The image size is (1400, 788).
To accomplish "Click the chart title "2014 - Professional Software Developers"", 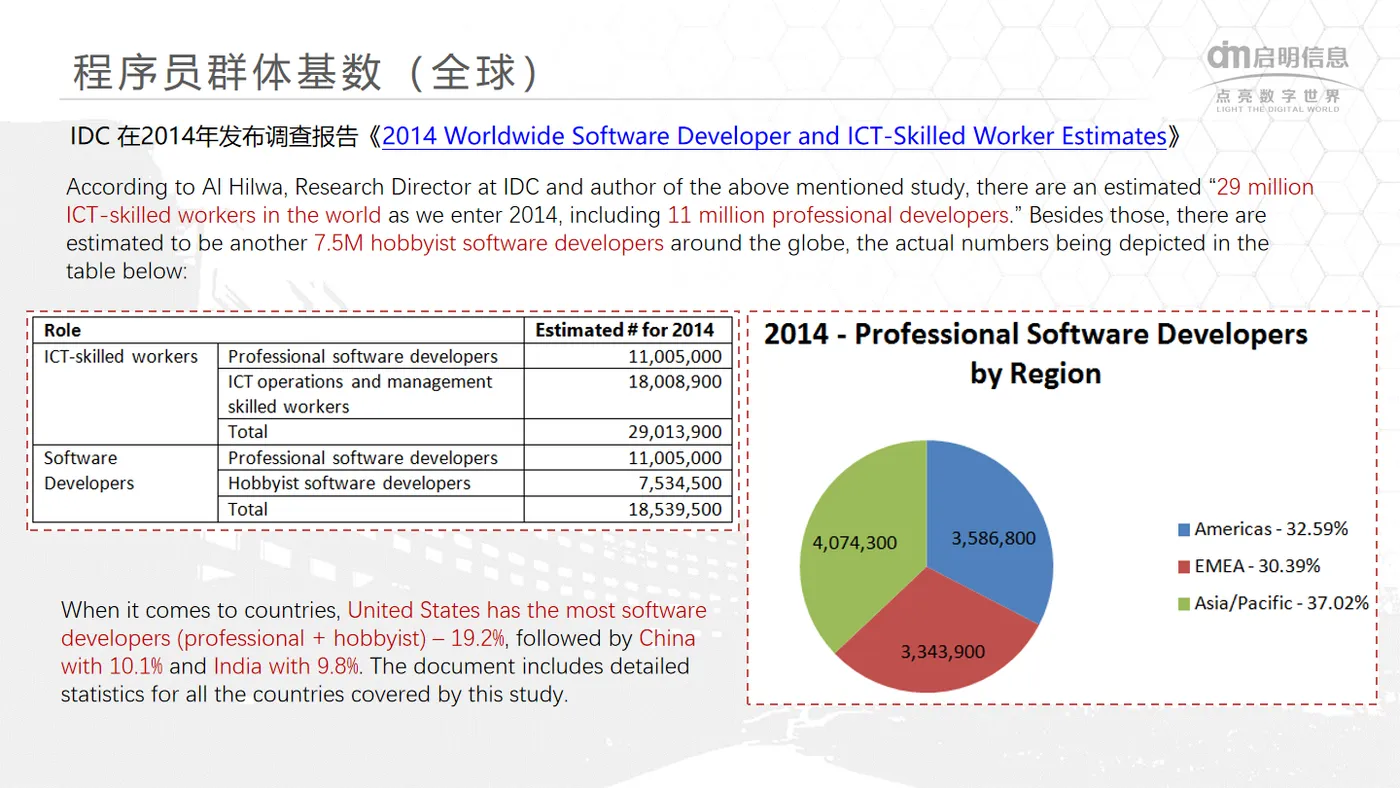I will point(1035,334).
